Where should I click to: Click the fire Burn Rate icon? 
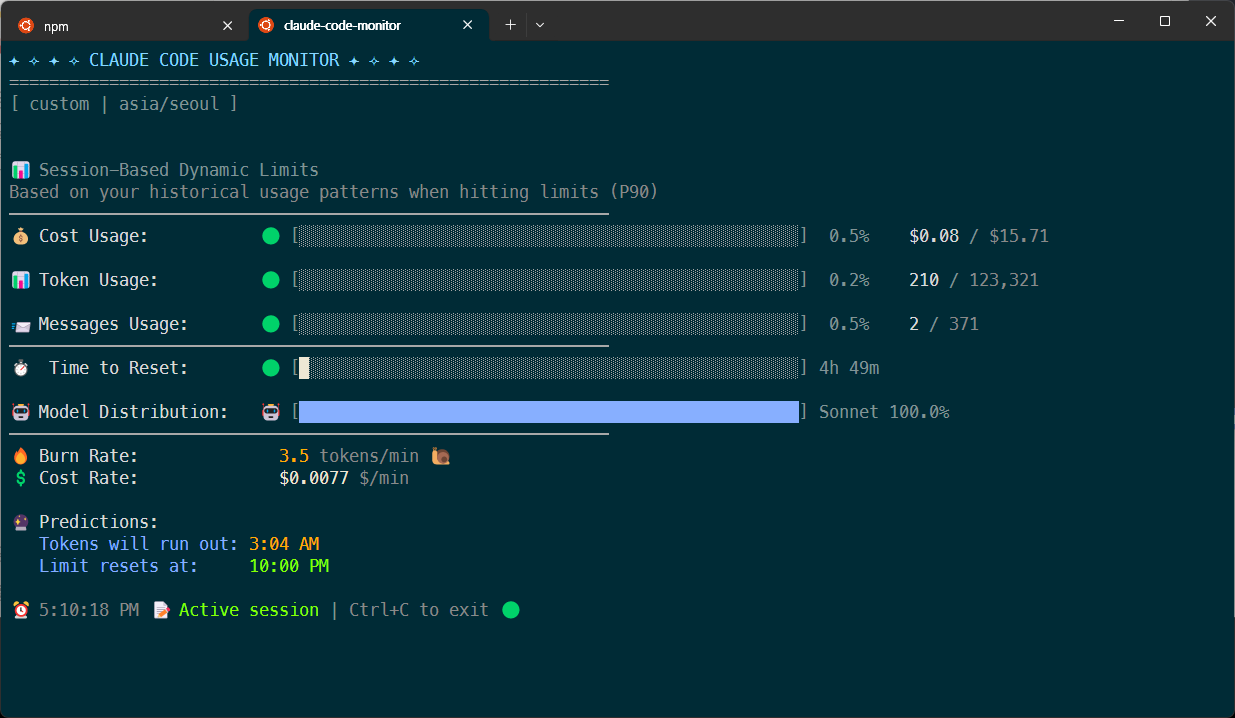click(x=20, y=456)
